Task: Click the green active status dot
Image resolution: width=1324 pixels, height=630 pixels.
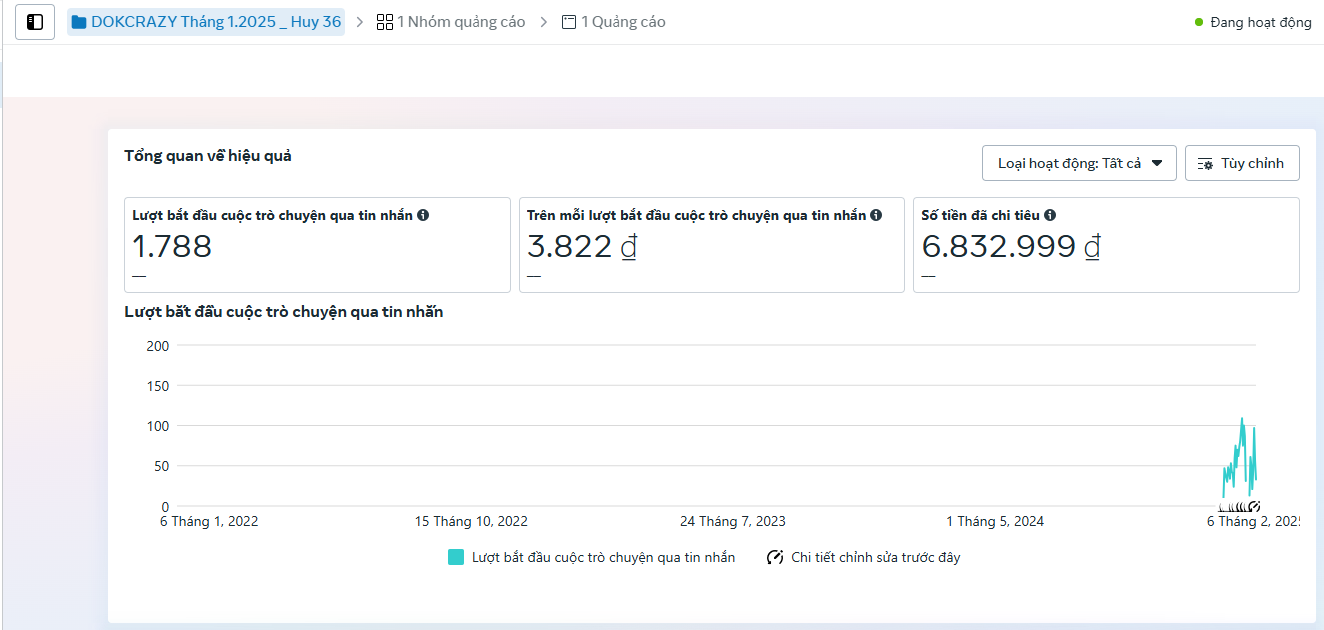Action: coord(1199,22)
